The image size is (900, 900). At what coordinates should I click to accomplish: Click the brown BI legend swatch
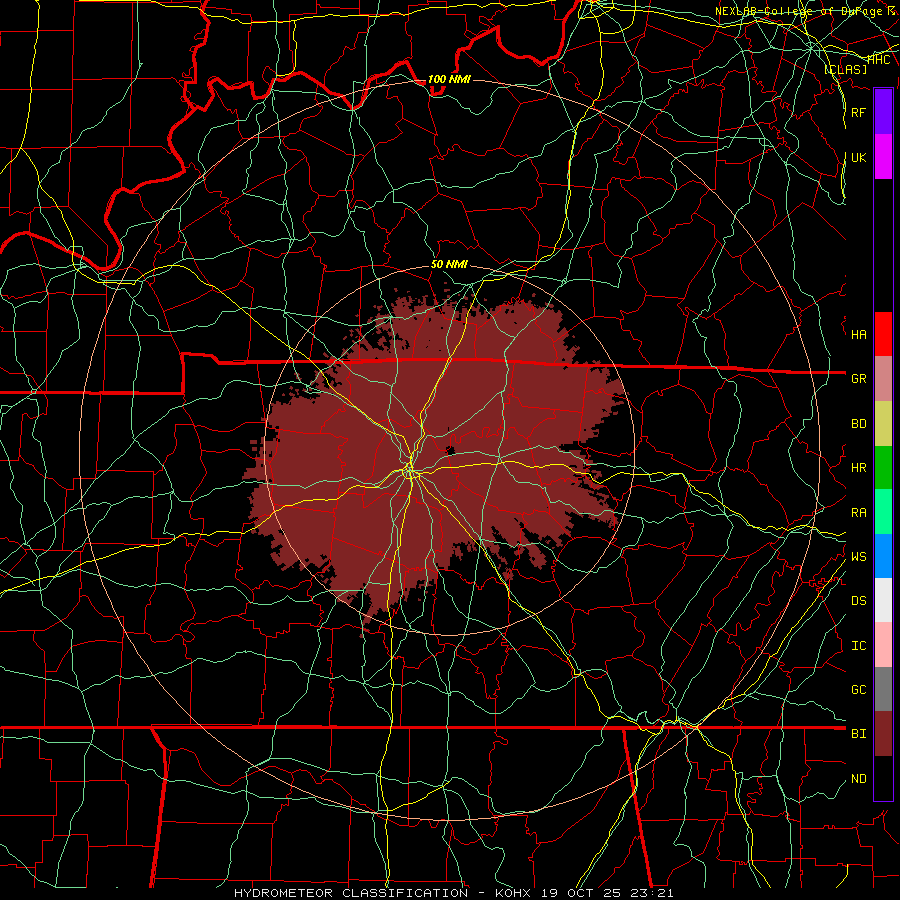(883, 734)
